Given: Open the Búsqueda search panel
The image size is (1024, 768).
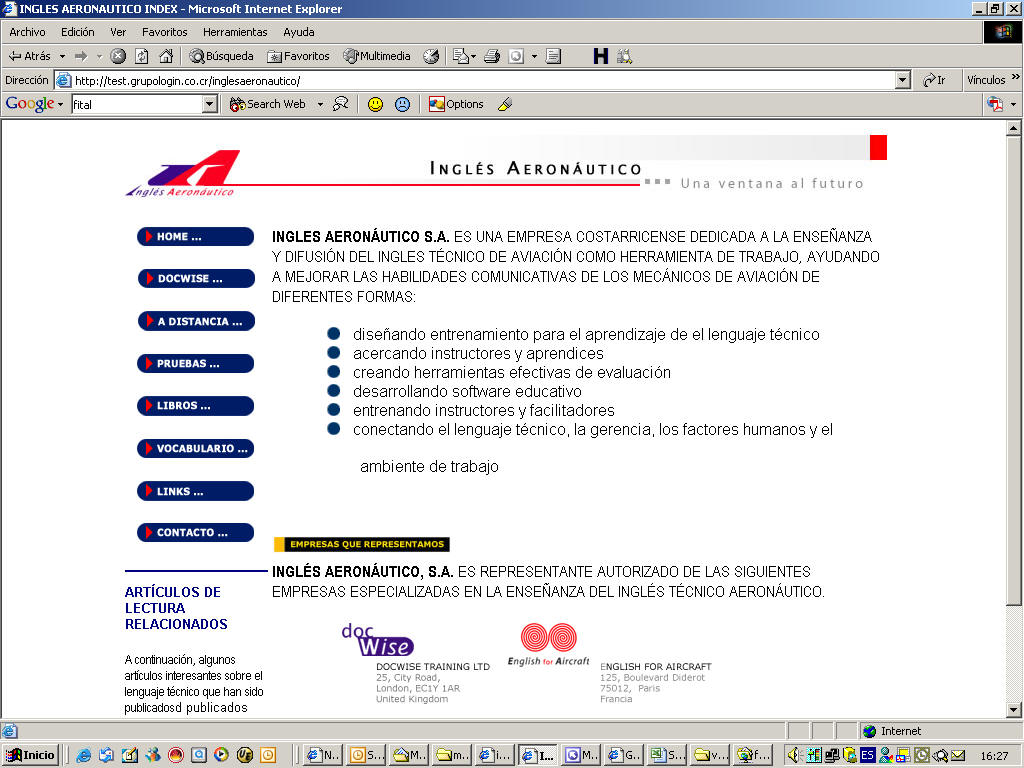Looking at the screenshot, I should 221,56.
